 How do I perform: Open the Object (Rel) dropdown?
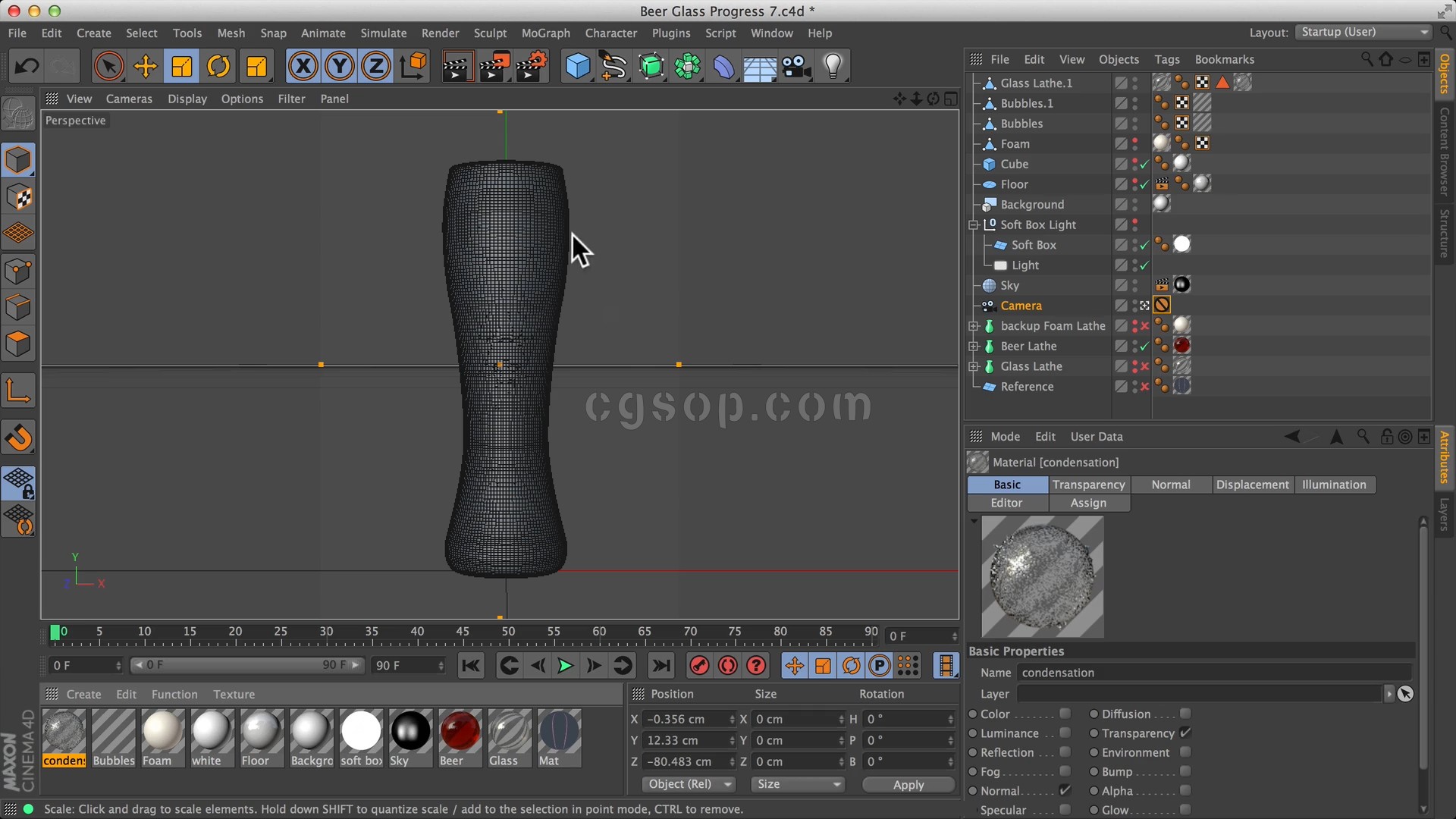(689, 784)
